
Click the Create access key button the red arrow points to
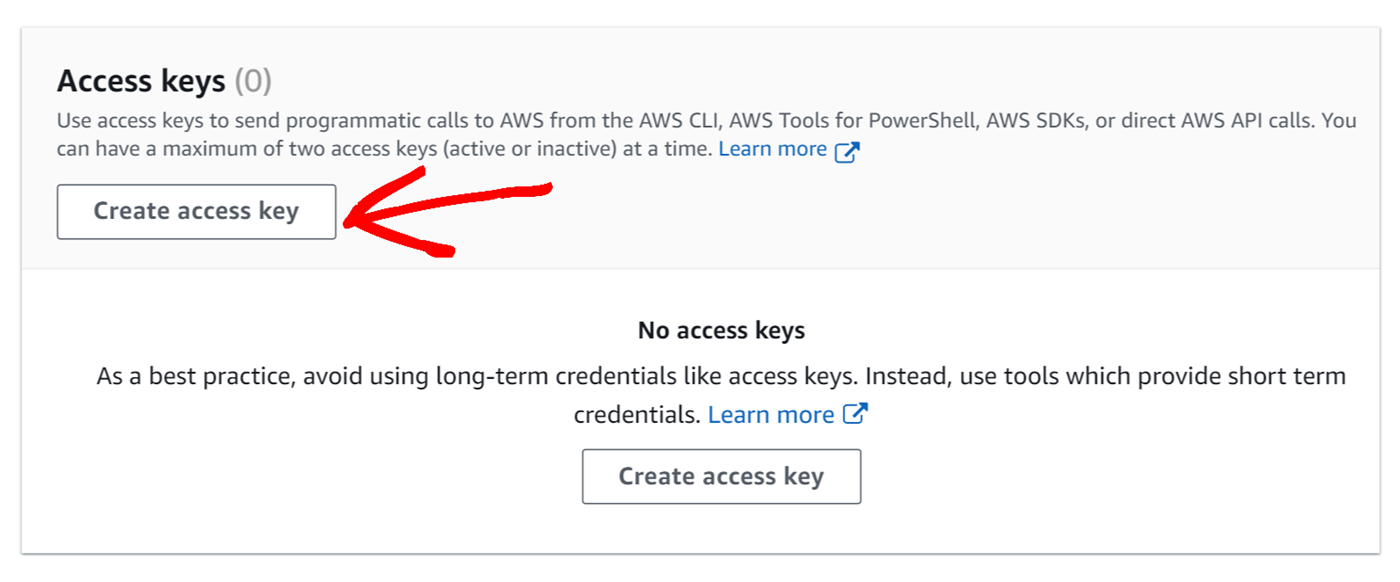196,211
